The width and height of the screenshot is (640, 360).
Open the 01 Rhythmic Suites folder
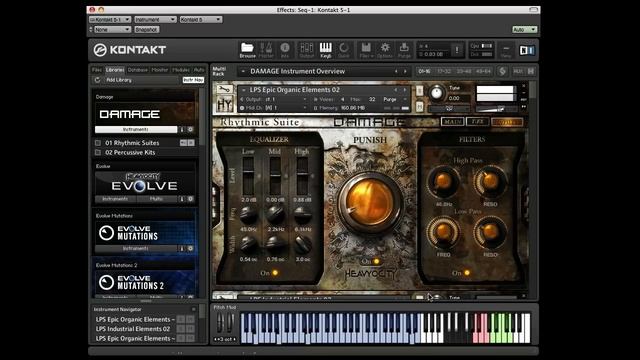click(132, 143)
